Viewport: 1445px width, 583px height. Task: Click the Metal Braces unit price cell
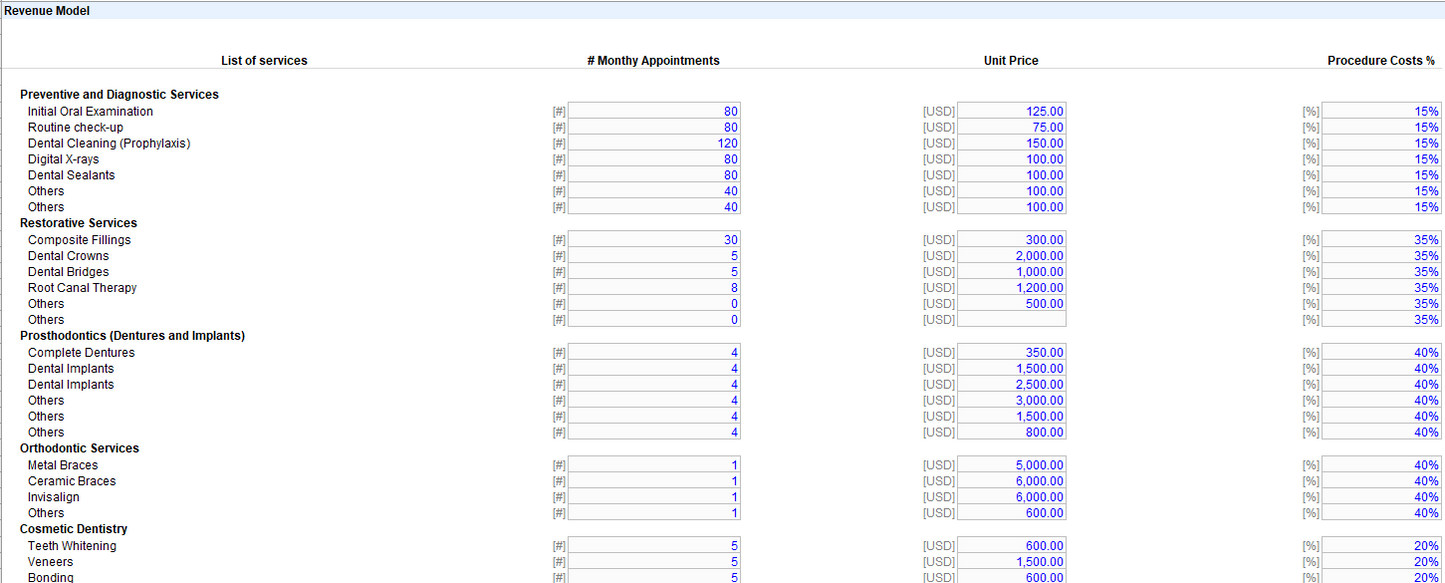click(x=1010, y=465)
